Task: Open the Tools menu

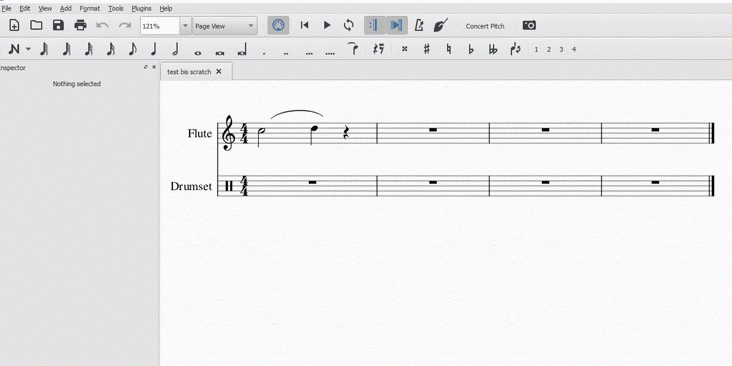Action: tap(116, 8)
